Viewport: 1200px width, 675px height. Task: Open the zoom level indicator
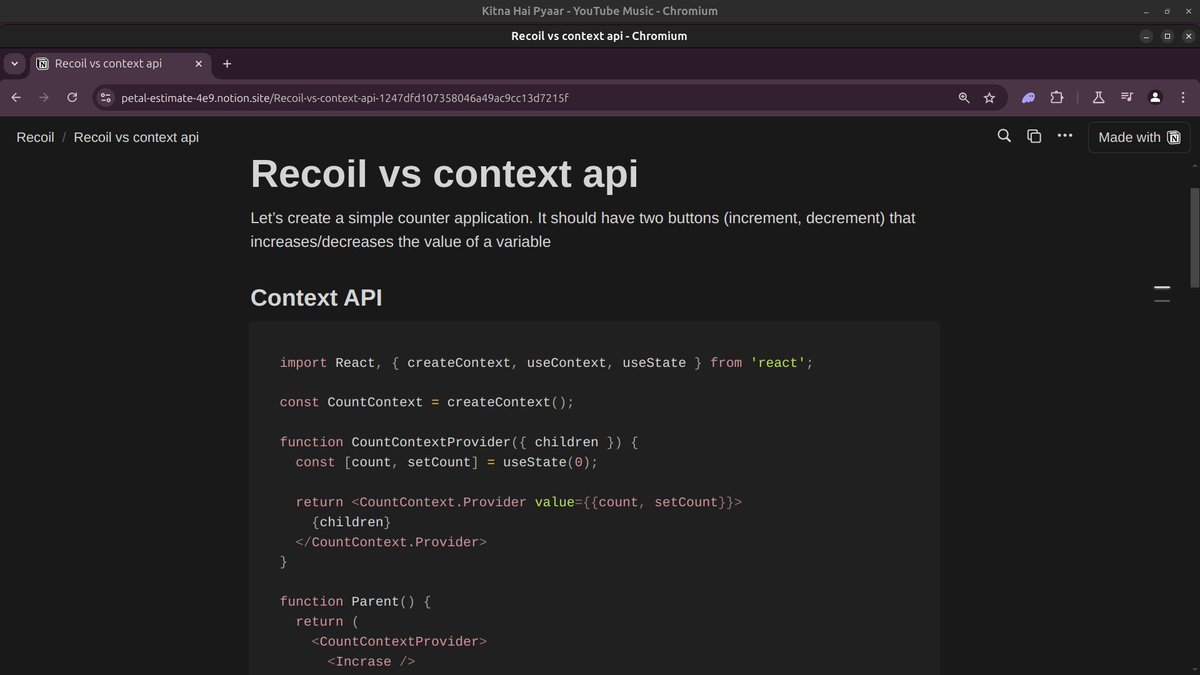(964, 98)
